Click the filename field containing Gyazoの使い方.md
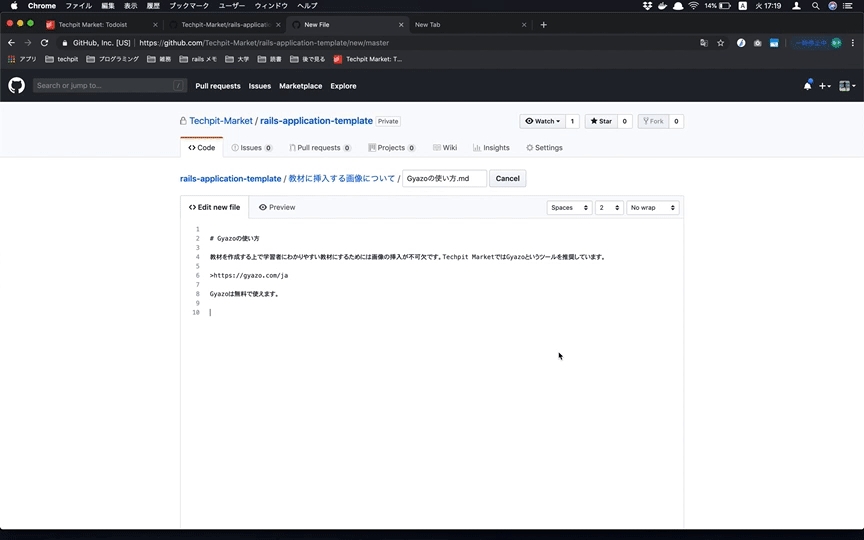 pos(443,178)
